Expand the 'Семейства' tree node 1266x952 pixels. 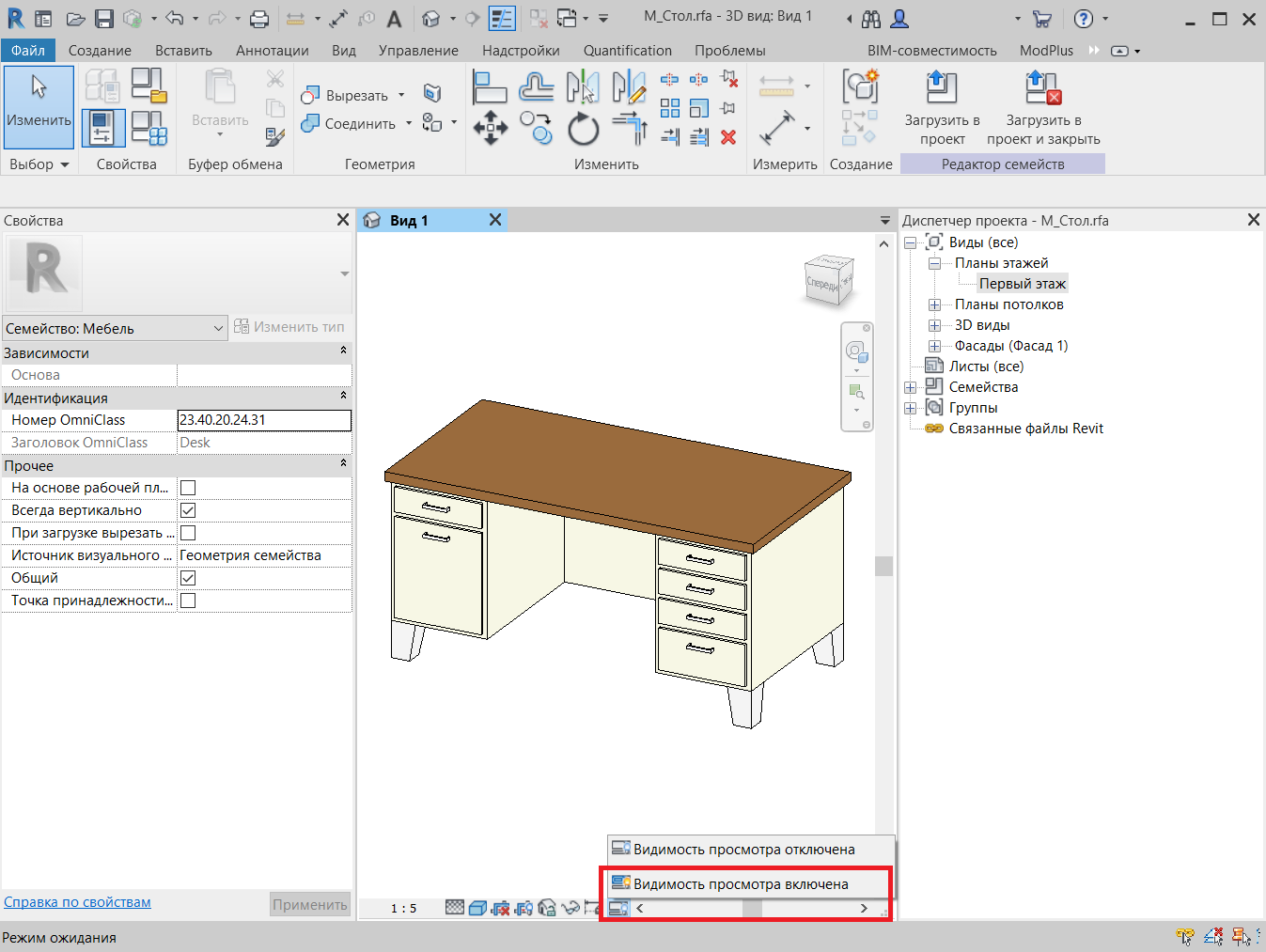(910, 387)
